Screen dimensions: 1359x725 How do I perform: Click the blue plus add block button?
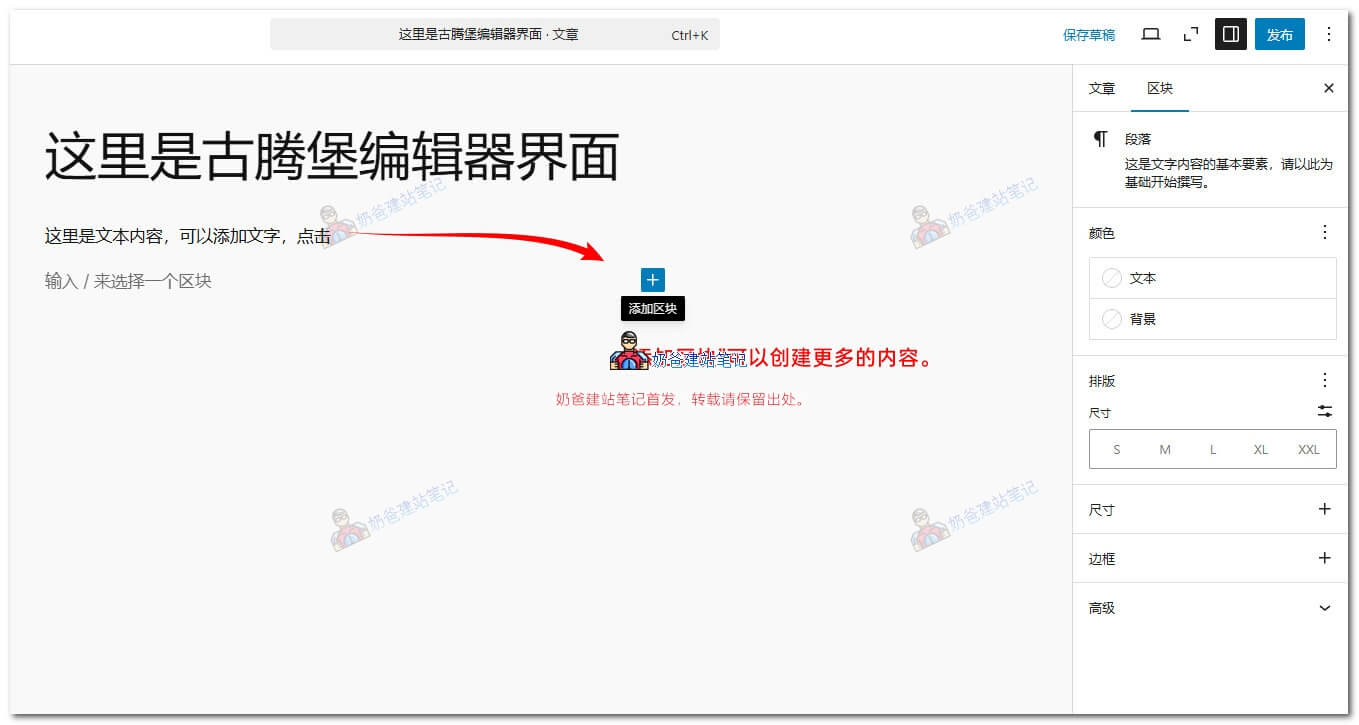pyautogui.click(x=652, y=280)
